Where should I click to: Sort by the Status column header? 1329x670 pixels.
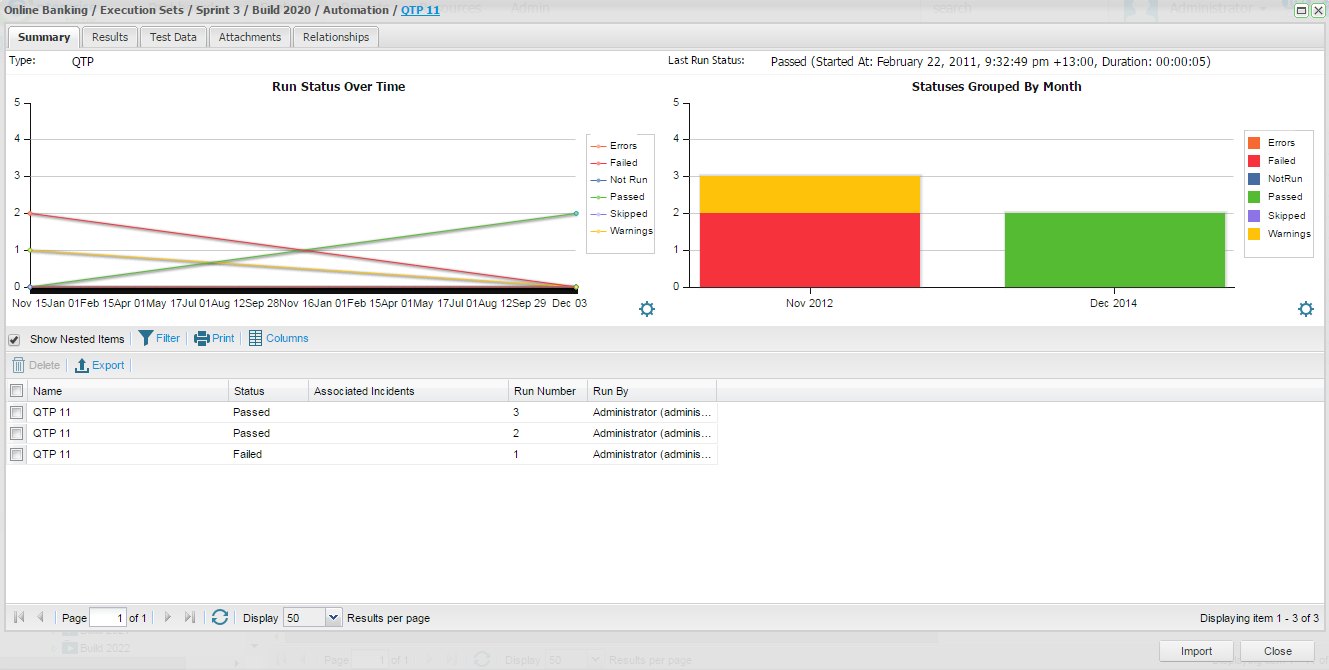coord(249,391)
